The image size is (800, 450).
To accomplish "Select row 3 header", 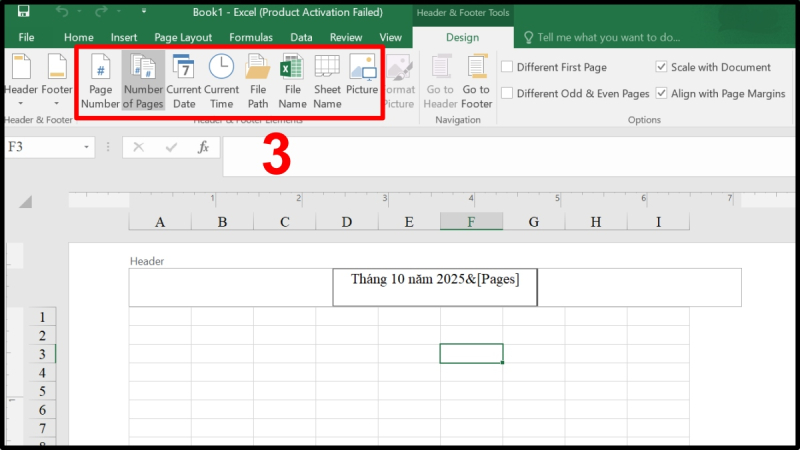I will pyautogui.click(x=42, y=354).
